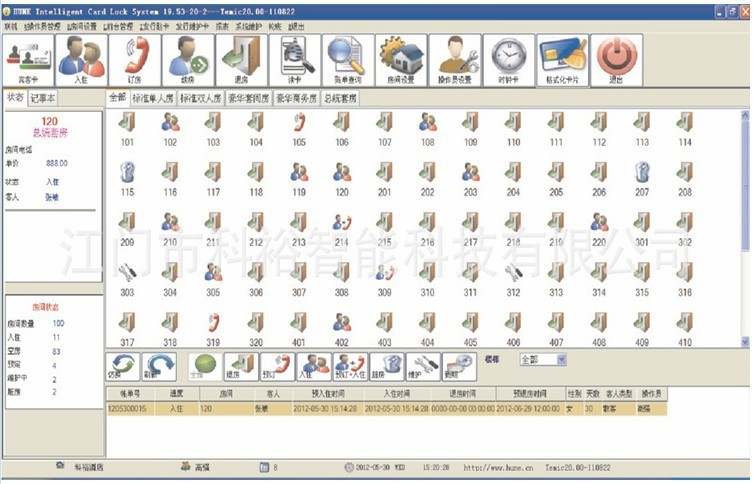The image size is (754, 484).
Task: Select occupied room 102 icon
Action: [x=170, y=123]
